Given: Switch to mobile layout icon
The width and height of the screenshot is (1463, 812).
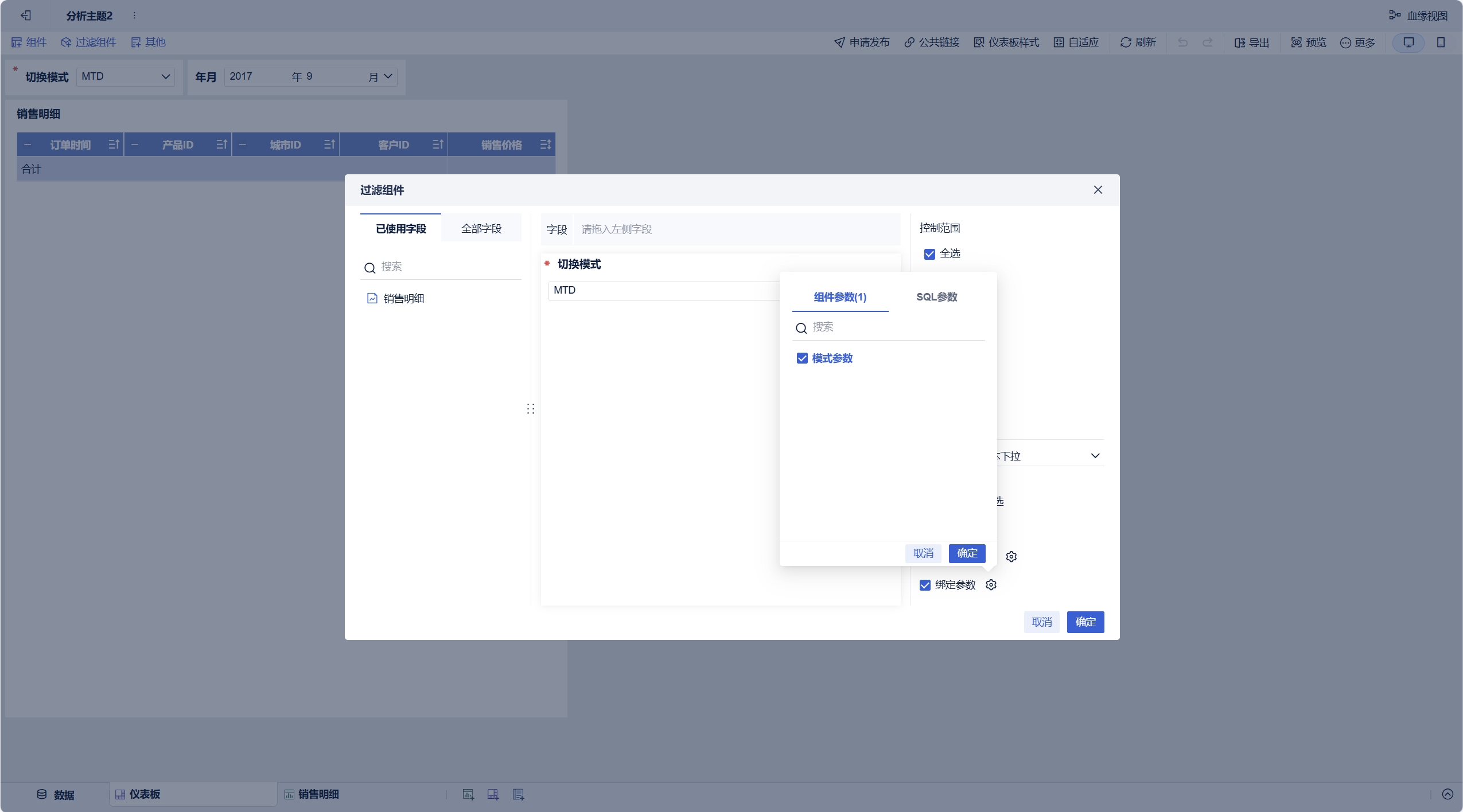Looking at the screenshot, I should [1441, 42].
